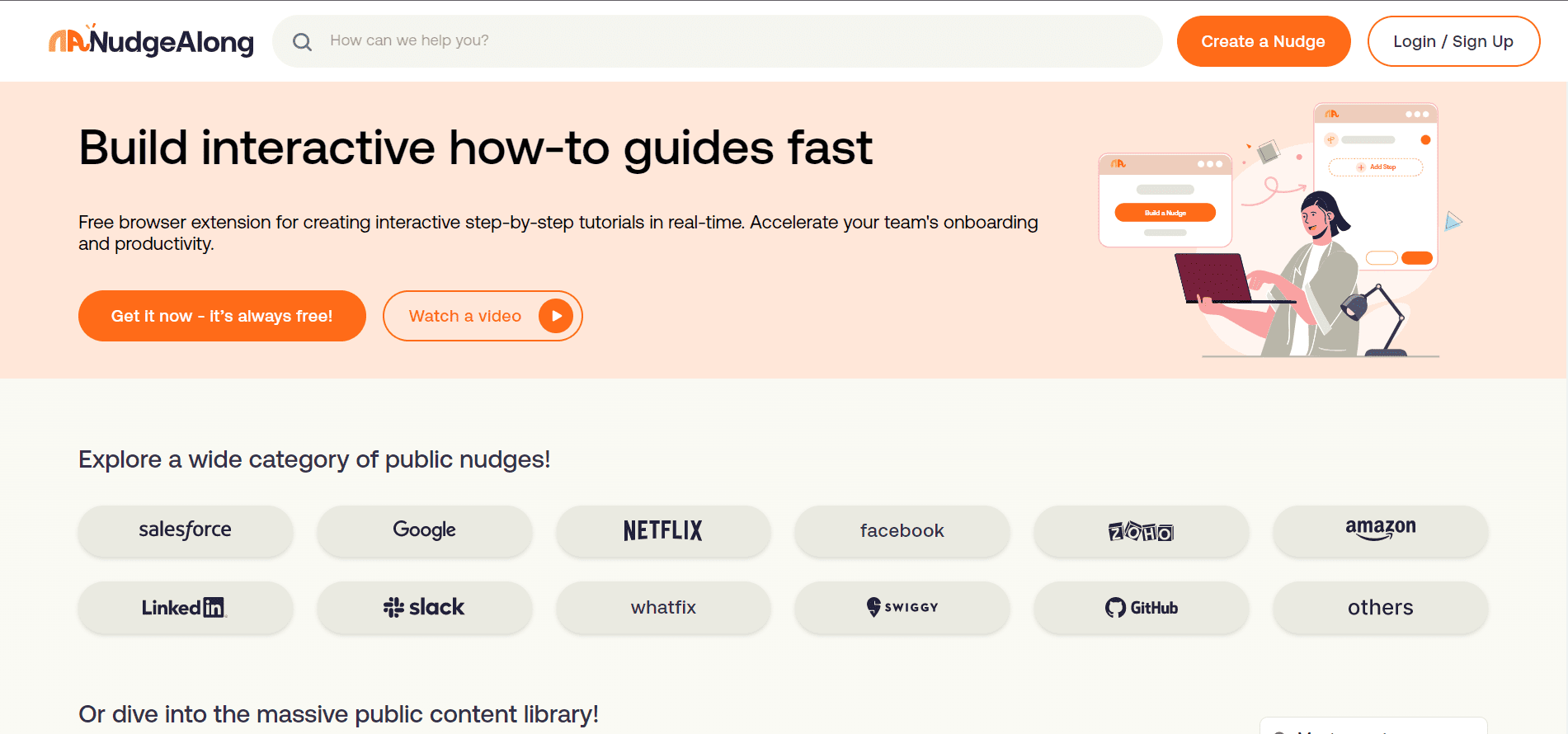Screen dimensions: 1568x734
Task: Choose the whatfix category
Action: (x=663, y=608)
